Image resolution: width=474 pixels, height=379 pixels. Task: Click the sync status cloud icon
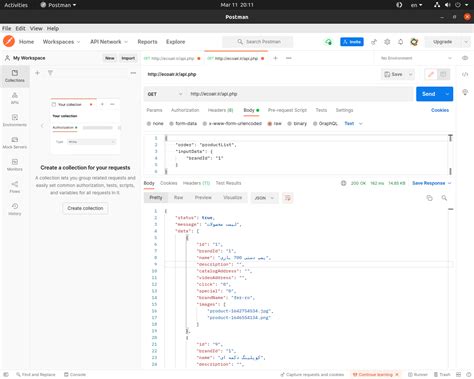pyautogui.click(x=328, y=42)
